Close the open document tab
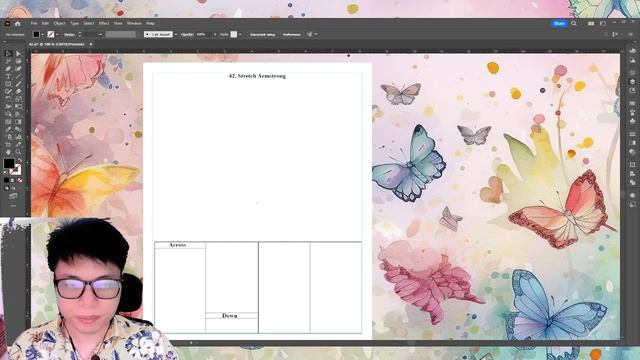This screenshot has width=640, height=360. [91, 44]
